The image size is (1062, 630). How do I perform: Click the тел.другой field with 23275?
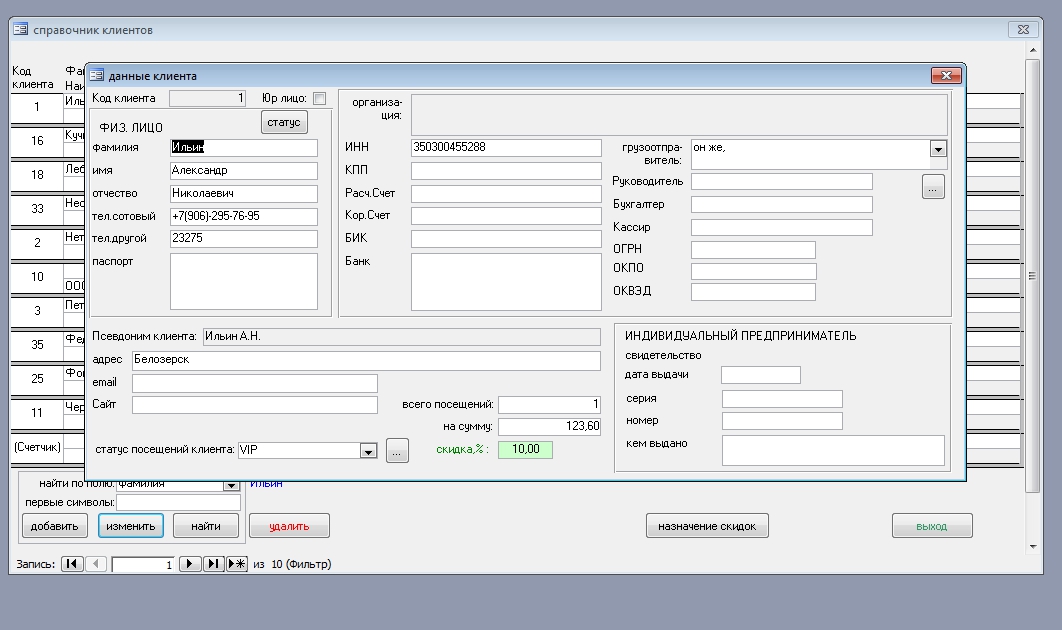point(244,238)
